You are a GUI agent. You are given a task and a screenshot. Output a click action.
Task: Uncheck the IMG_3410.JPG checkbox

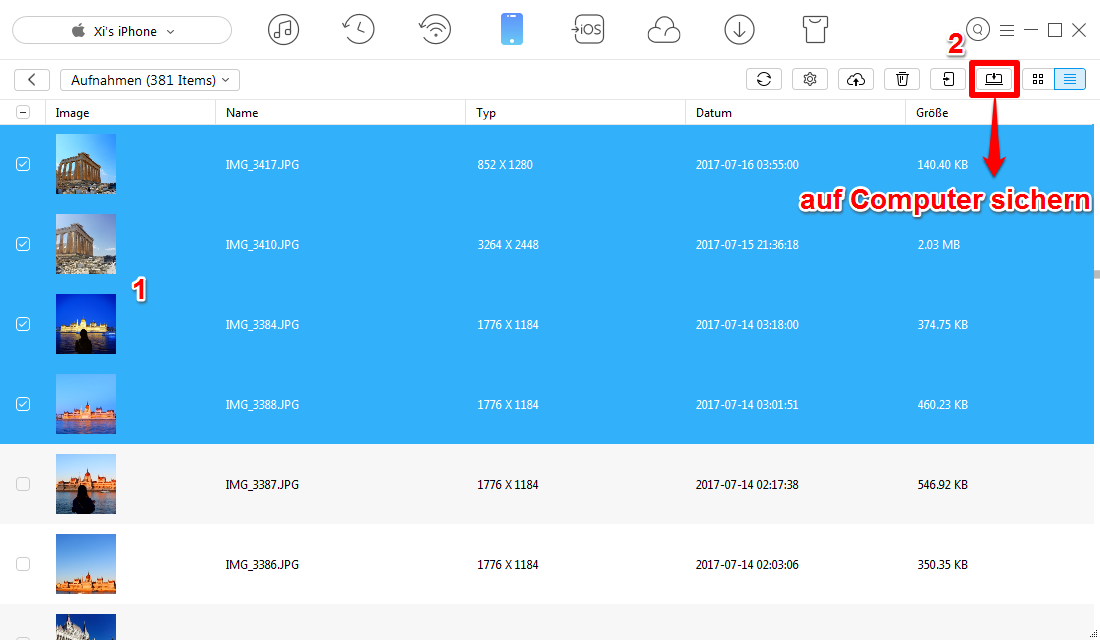[23, 244]
